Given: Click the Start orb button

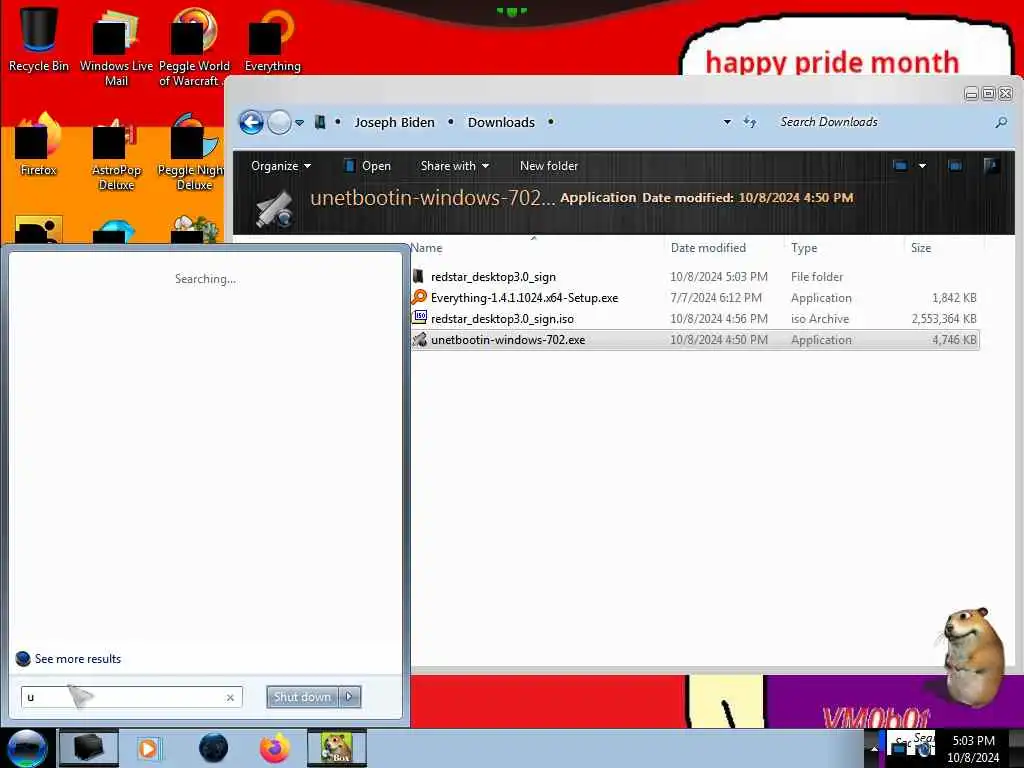Looking at the screenshot, I should coord(27,748).
